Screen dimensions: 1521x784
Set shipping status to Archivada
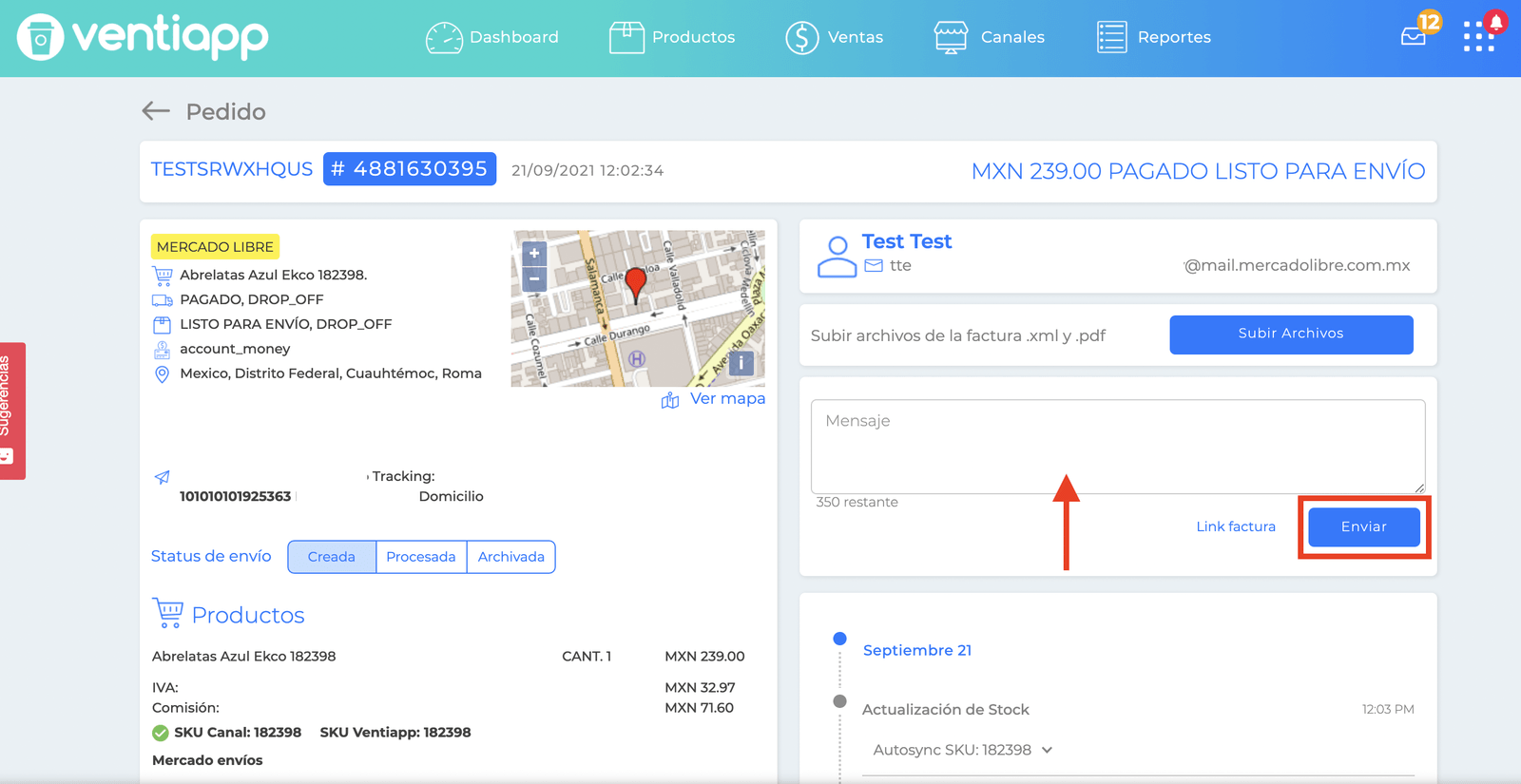point(511,557)
